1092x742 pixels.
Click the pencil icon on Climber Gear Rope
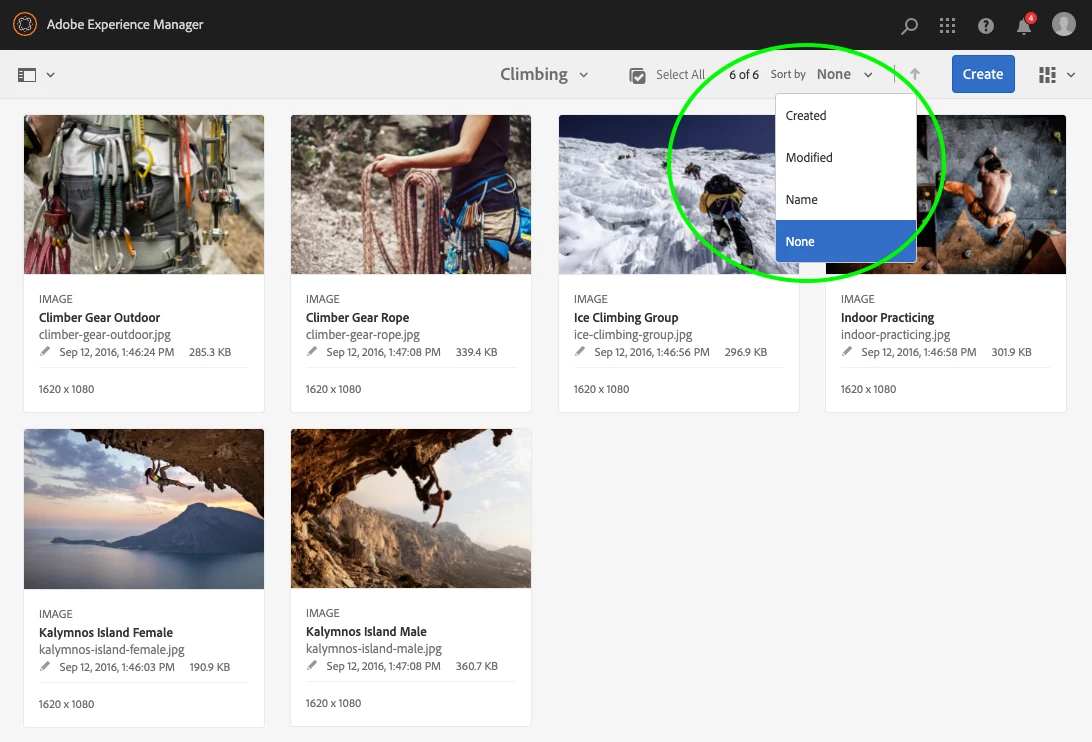tap(312, 352)
